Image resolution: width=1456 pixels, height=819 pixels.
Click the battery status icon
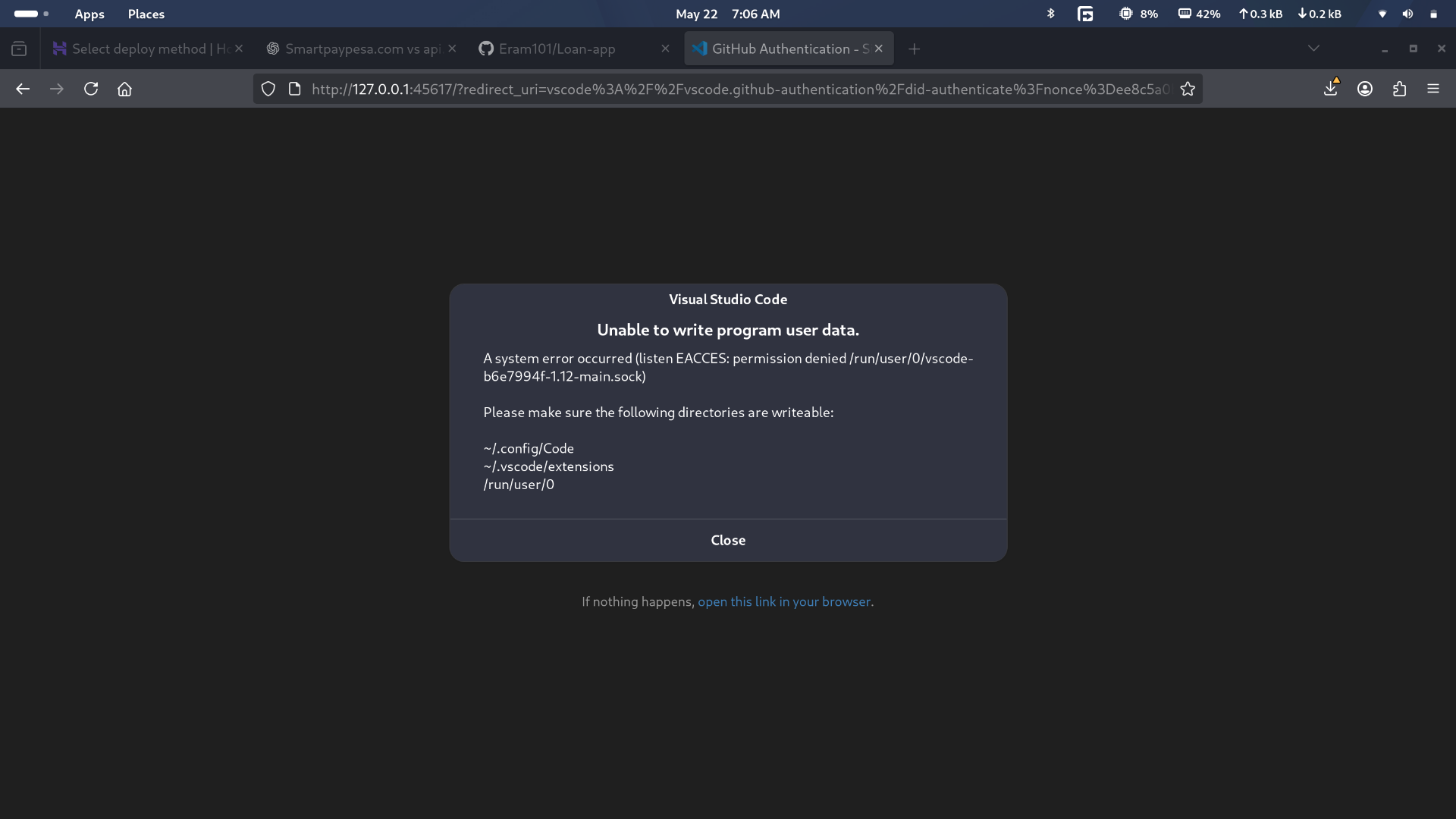click(1433, 14)
